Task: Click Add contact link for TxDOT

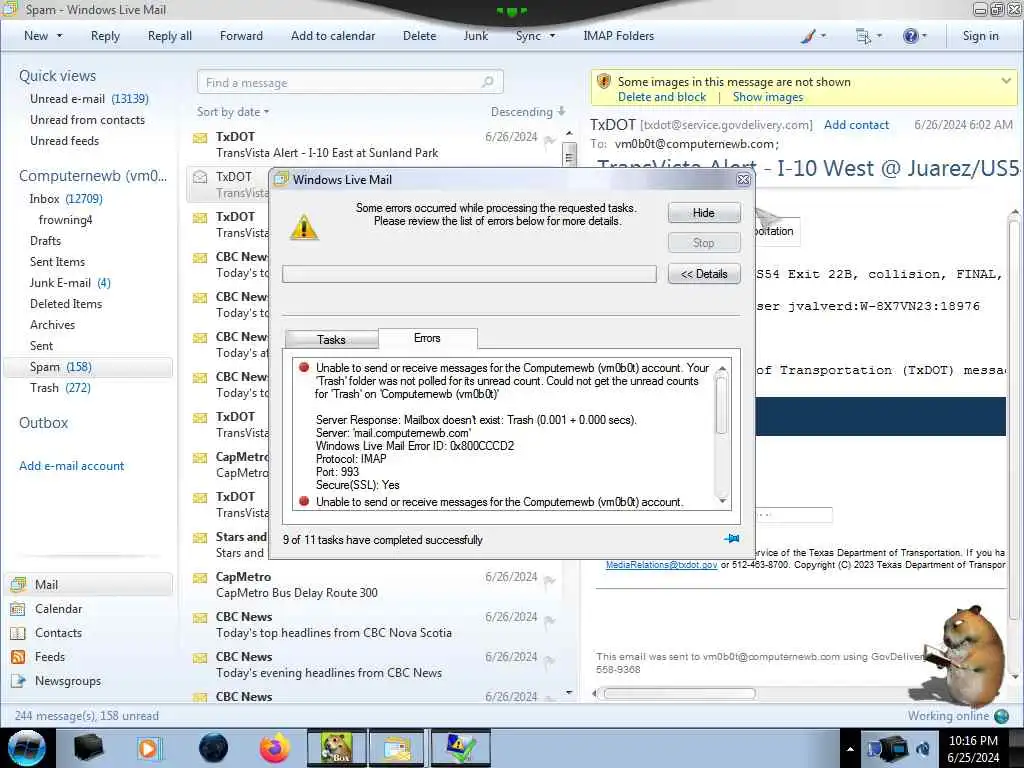Action: pos(856,125)
